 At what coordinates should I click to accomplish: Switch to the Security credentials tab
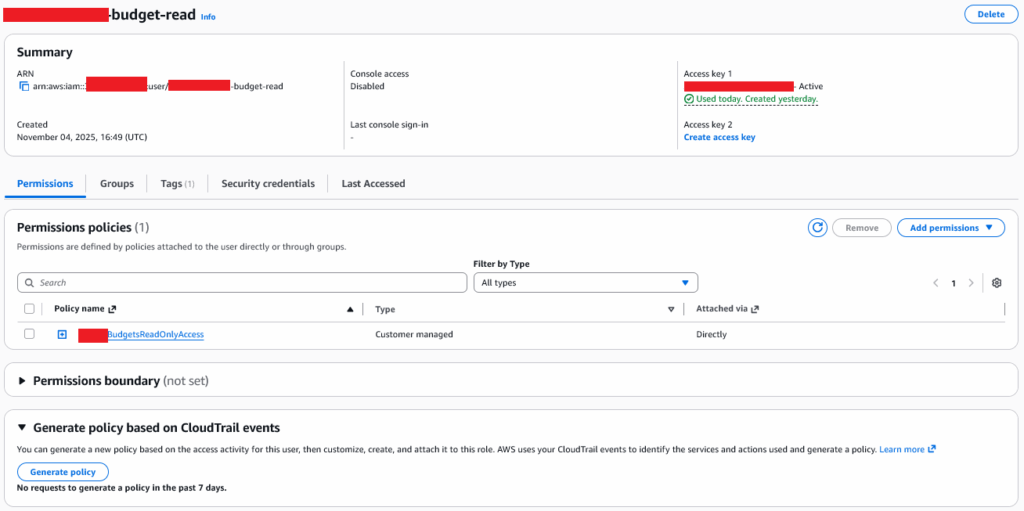268,184
